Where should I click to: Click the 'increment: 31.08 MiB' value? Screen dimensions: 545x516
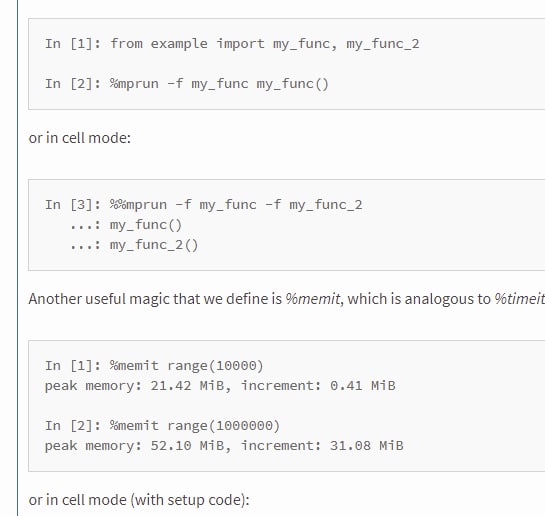tap(322, 446)
